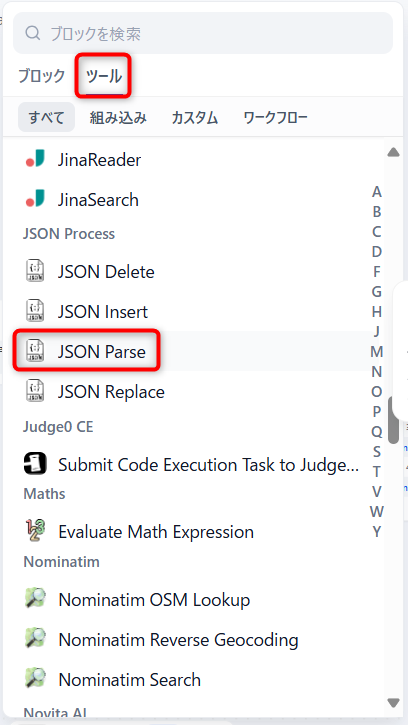Image resolution: width=408 pixels, height=725 pixels.
Task: Jump to letter J in index
Action: click(377, 332)
